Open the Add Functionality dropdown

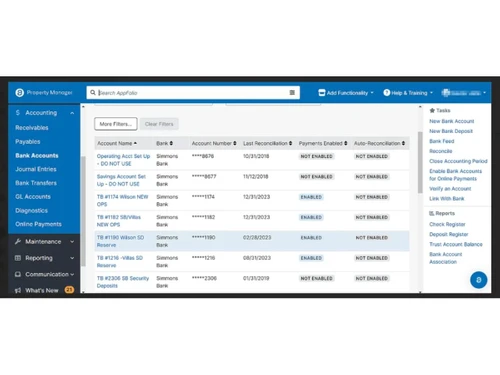[346, 93]
